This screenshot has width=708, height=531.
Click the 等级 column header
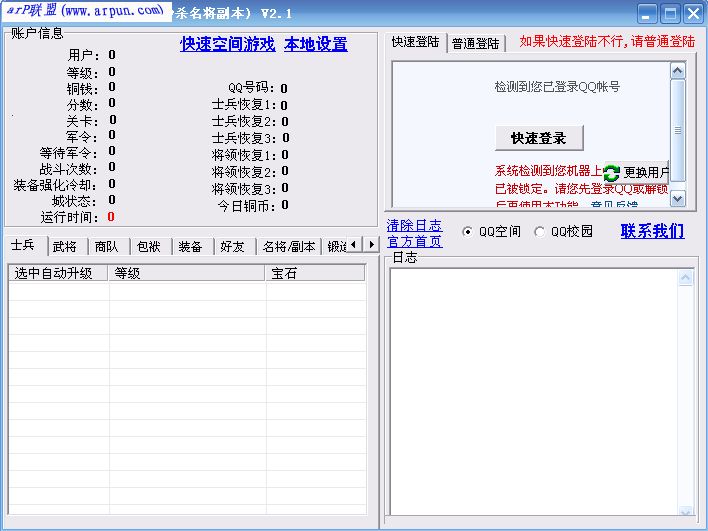[186, 273]
